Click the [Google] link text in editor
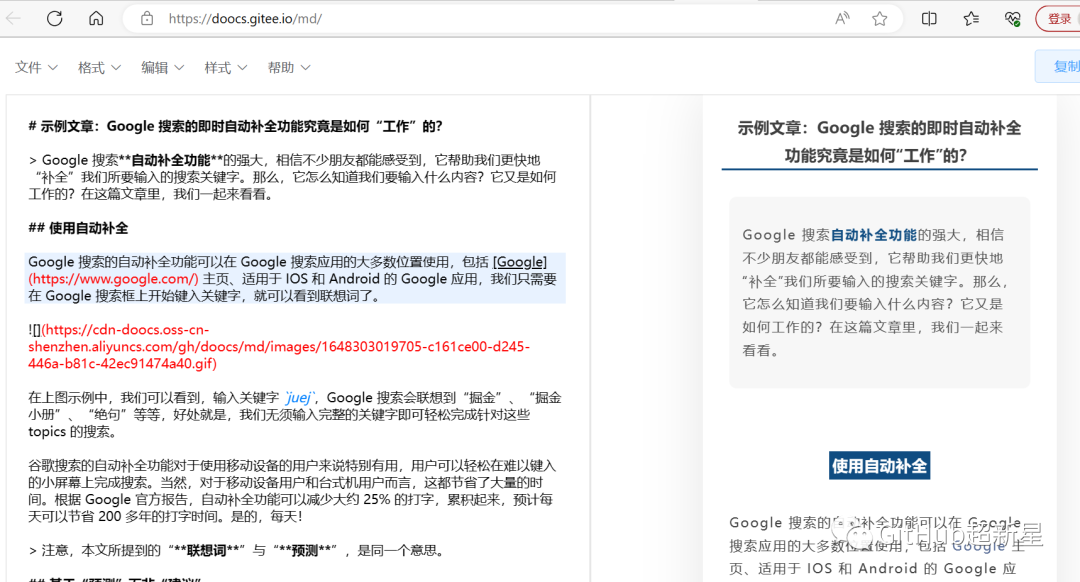The image size is (1080, 582). pos(520,262)
